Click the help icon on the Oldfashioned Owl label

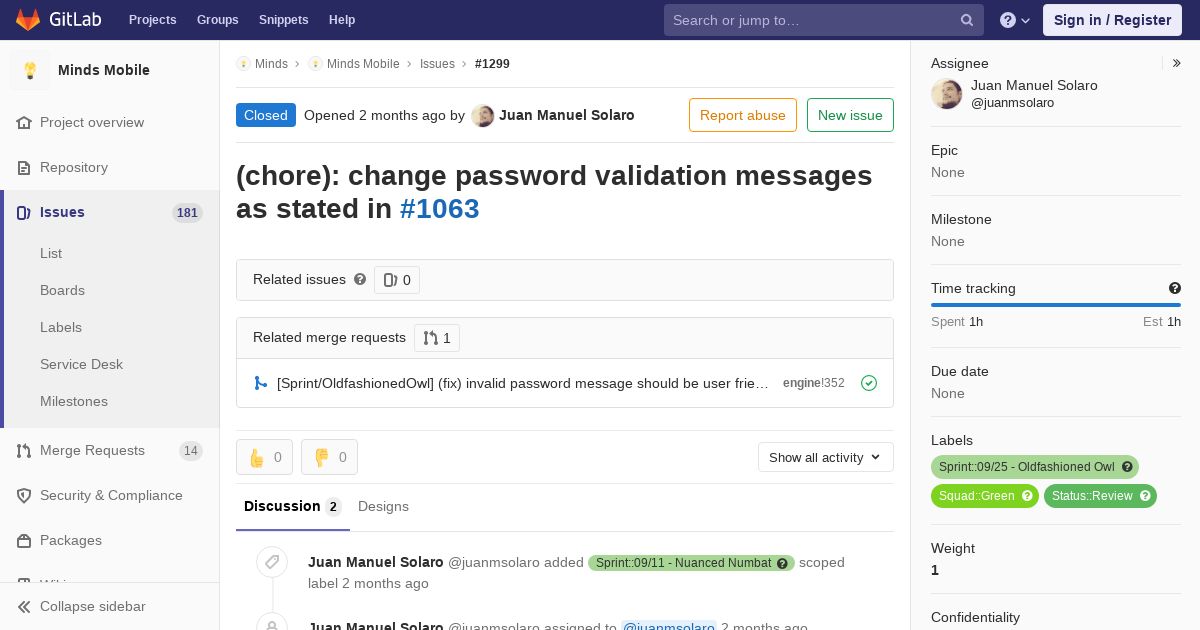pos(1128,467)
